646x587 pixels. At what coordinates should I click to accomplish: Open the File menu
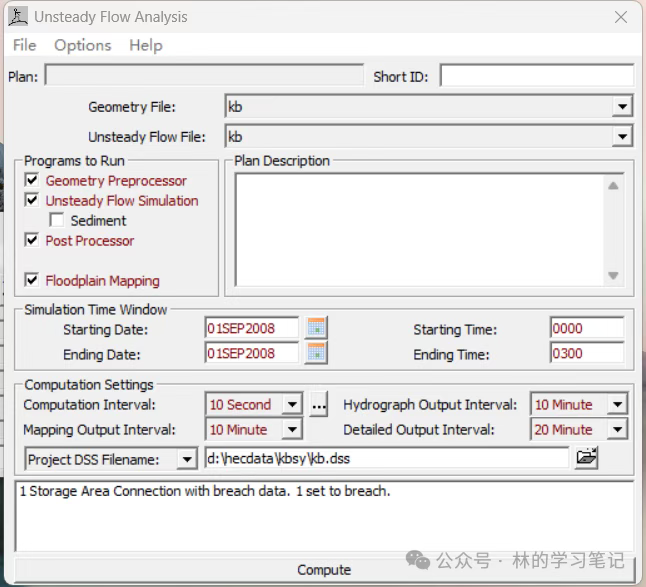point(24,45)
